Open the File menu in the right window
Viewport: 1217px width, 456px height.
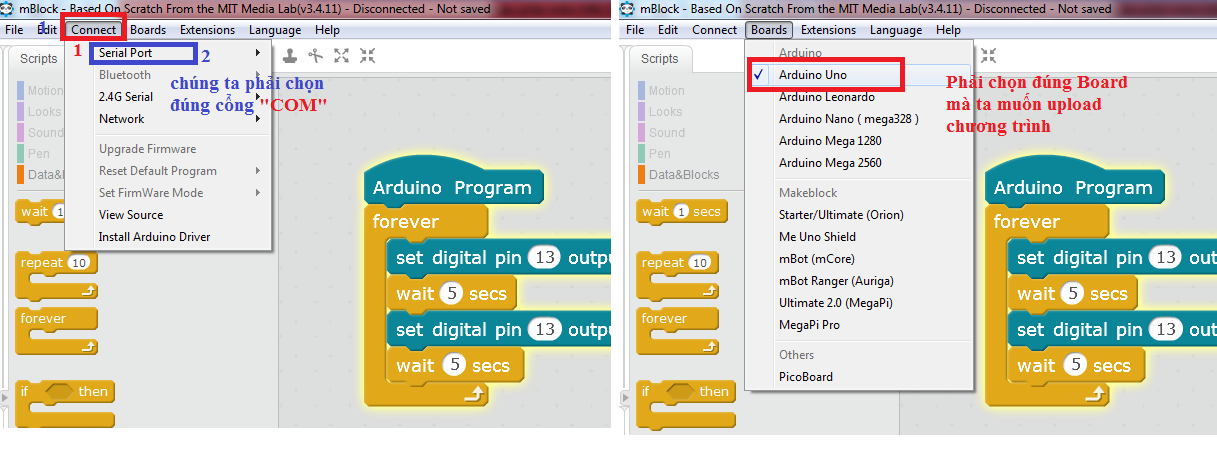pyautogui.click(x=635, y=30)
